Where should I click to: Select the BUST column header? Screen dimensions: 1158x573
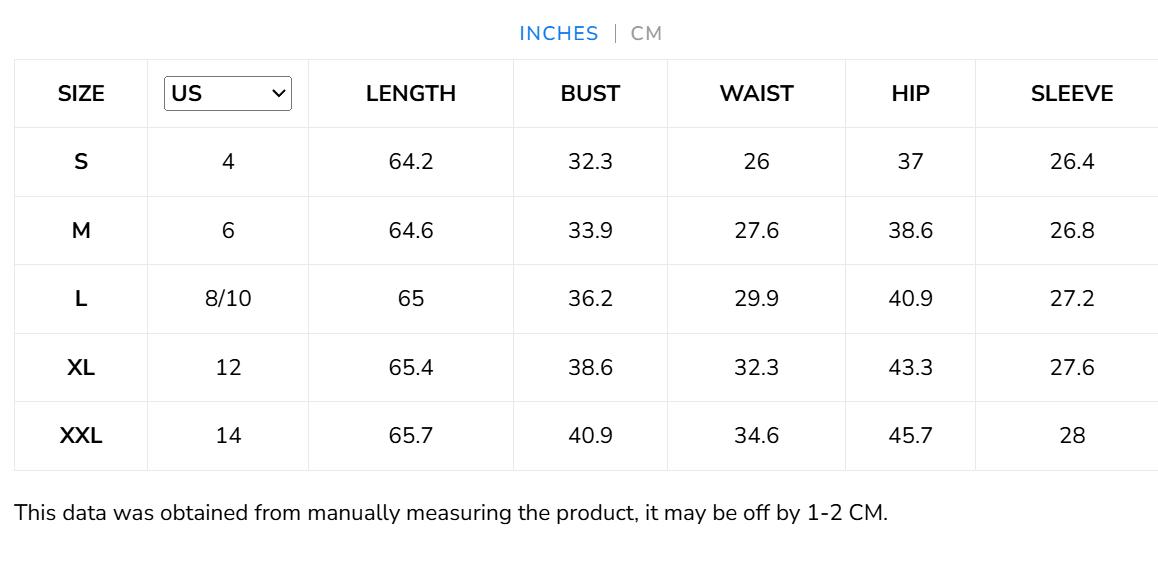[x=590, y=94]
